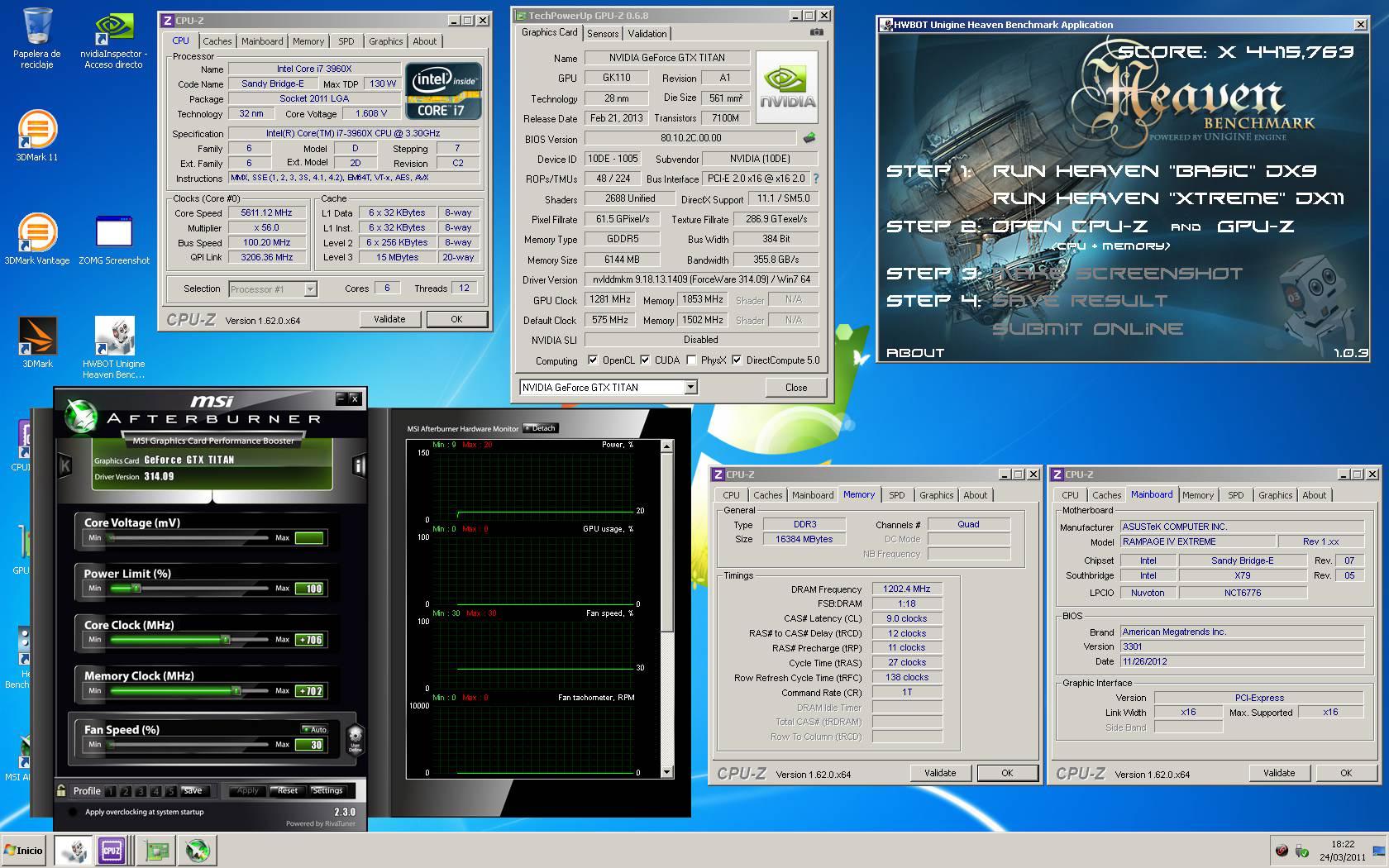Open the 3DMark 11 desktop shortcut

36,136
